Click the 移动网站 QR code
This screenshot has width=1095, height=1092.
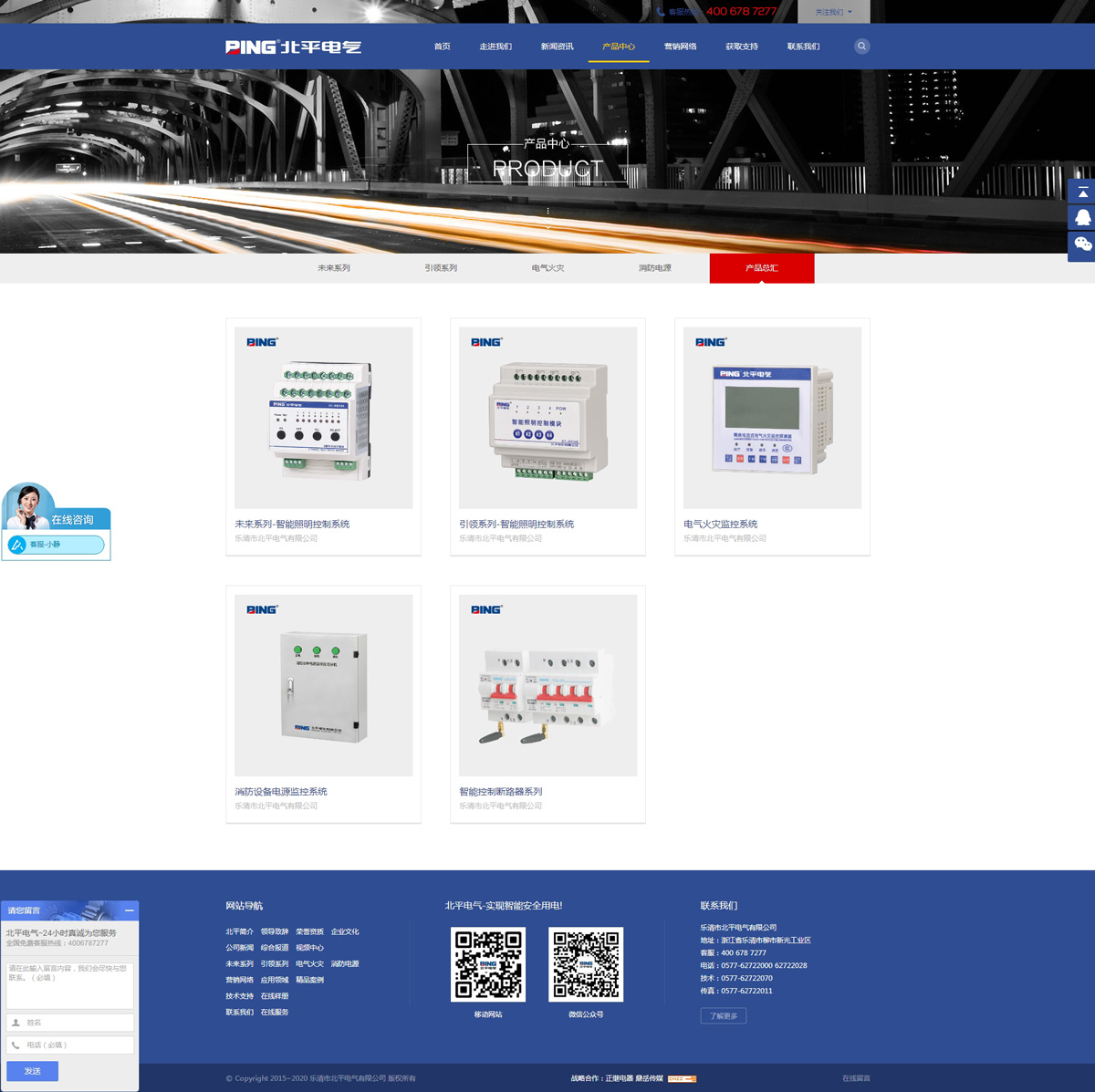coord(488,964)
